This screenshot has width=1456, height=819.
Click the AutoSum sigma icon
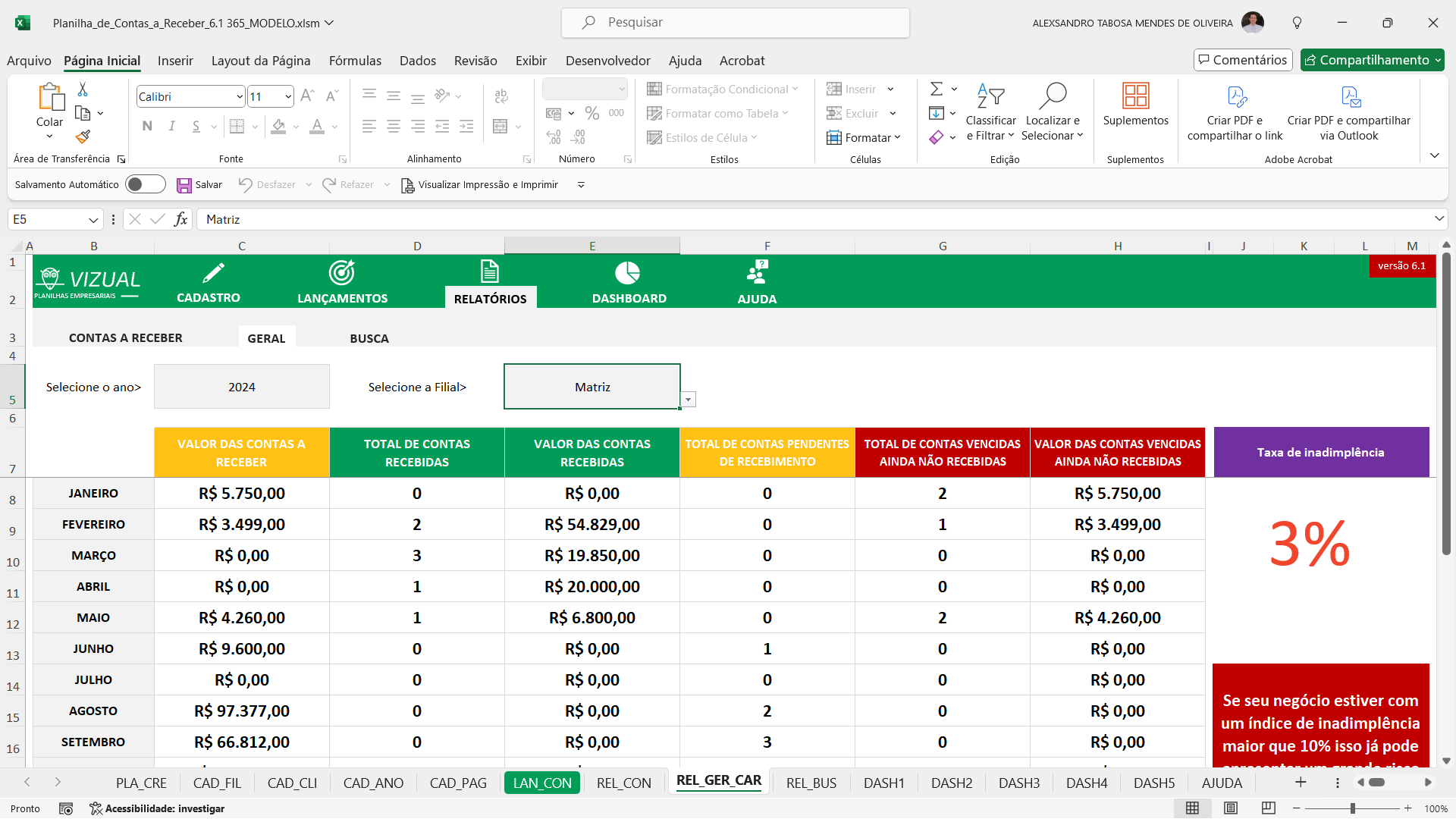point(937,89)
